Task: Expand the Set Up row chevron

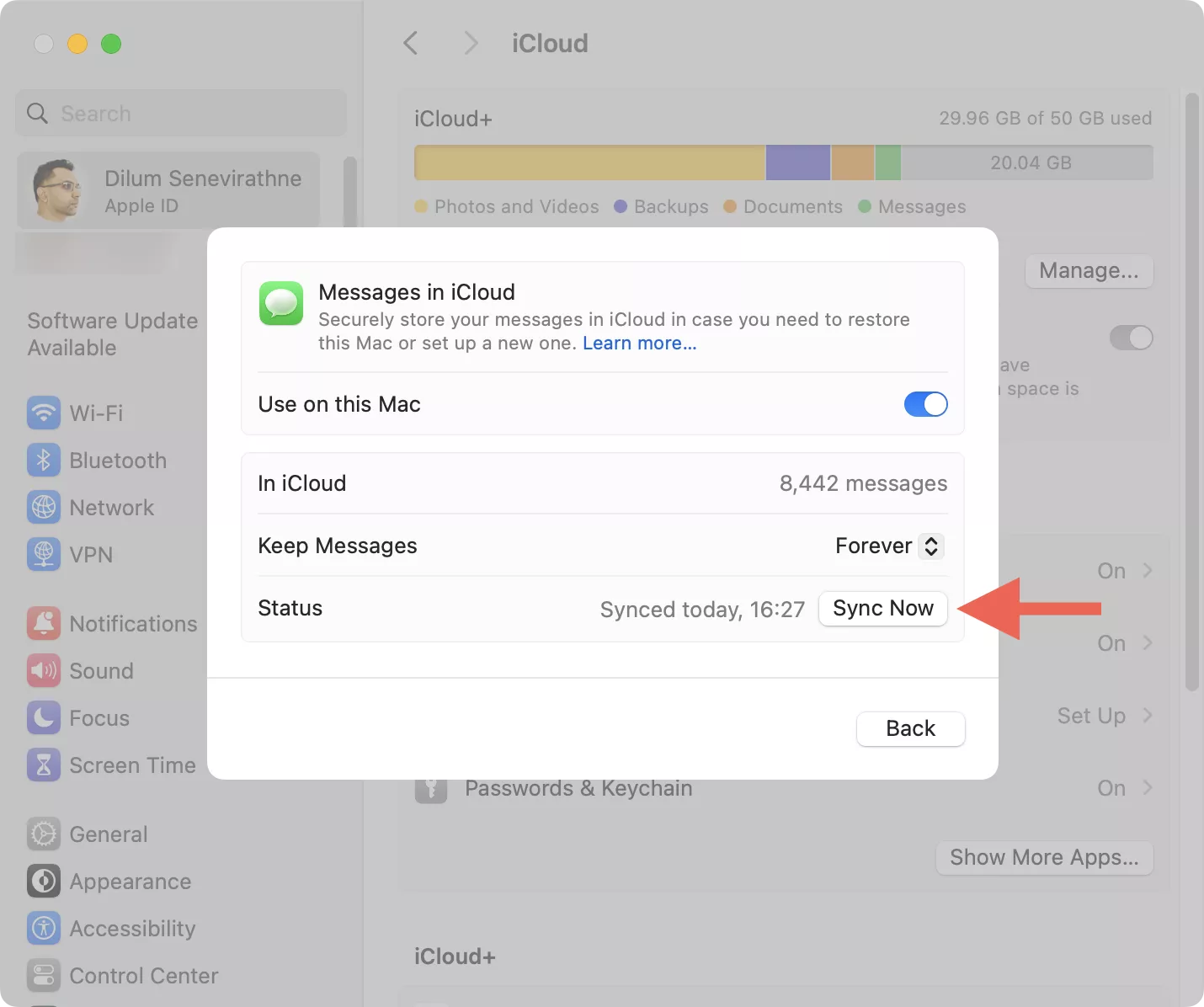Action: pyautogui.click(x=1147, y=716)
